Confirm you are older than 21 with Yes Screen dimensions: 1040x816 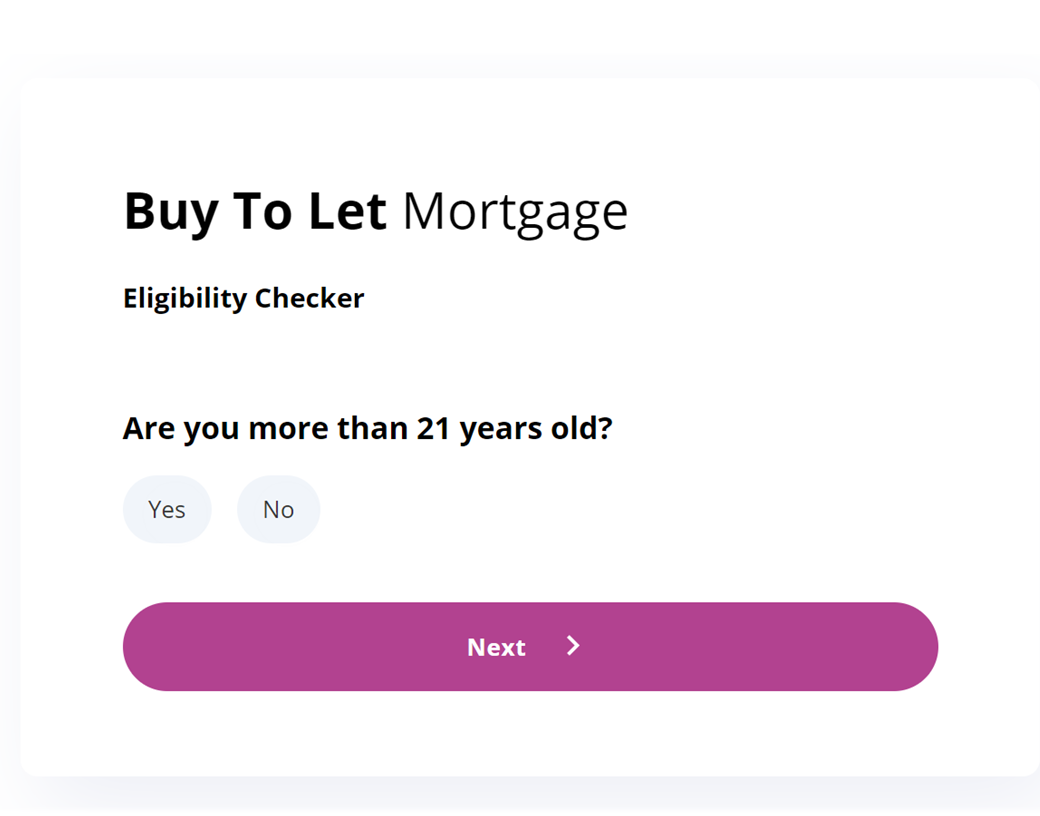click(x=167, y=510)
